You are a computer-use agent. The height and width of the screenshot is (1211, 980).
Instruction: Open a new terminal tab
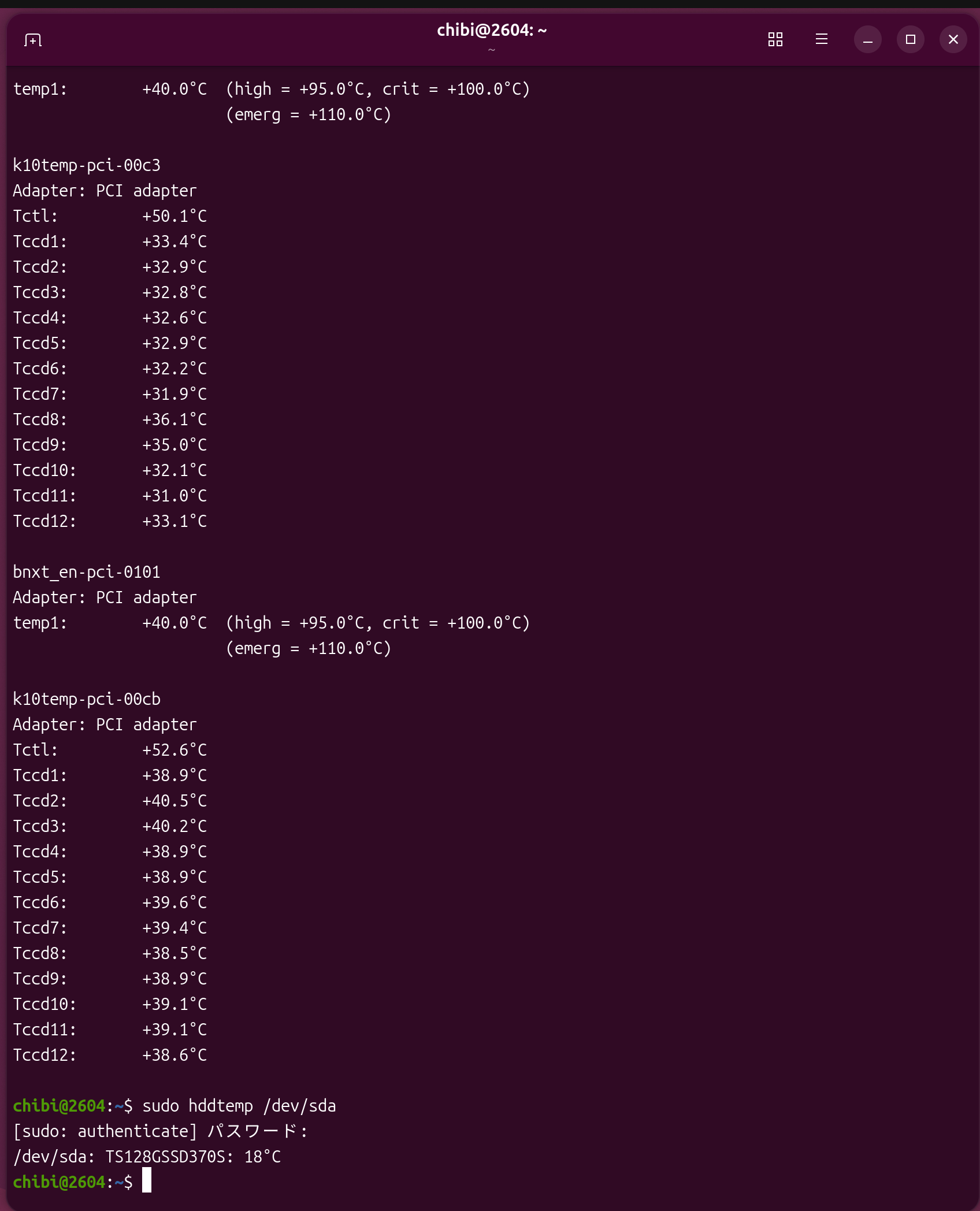(x=33, y=40)
